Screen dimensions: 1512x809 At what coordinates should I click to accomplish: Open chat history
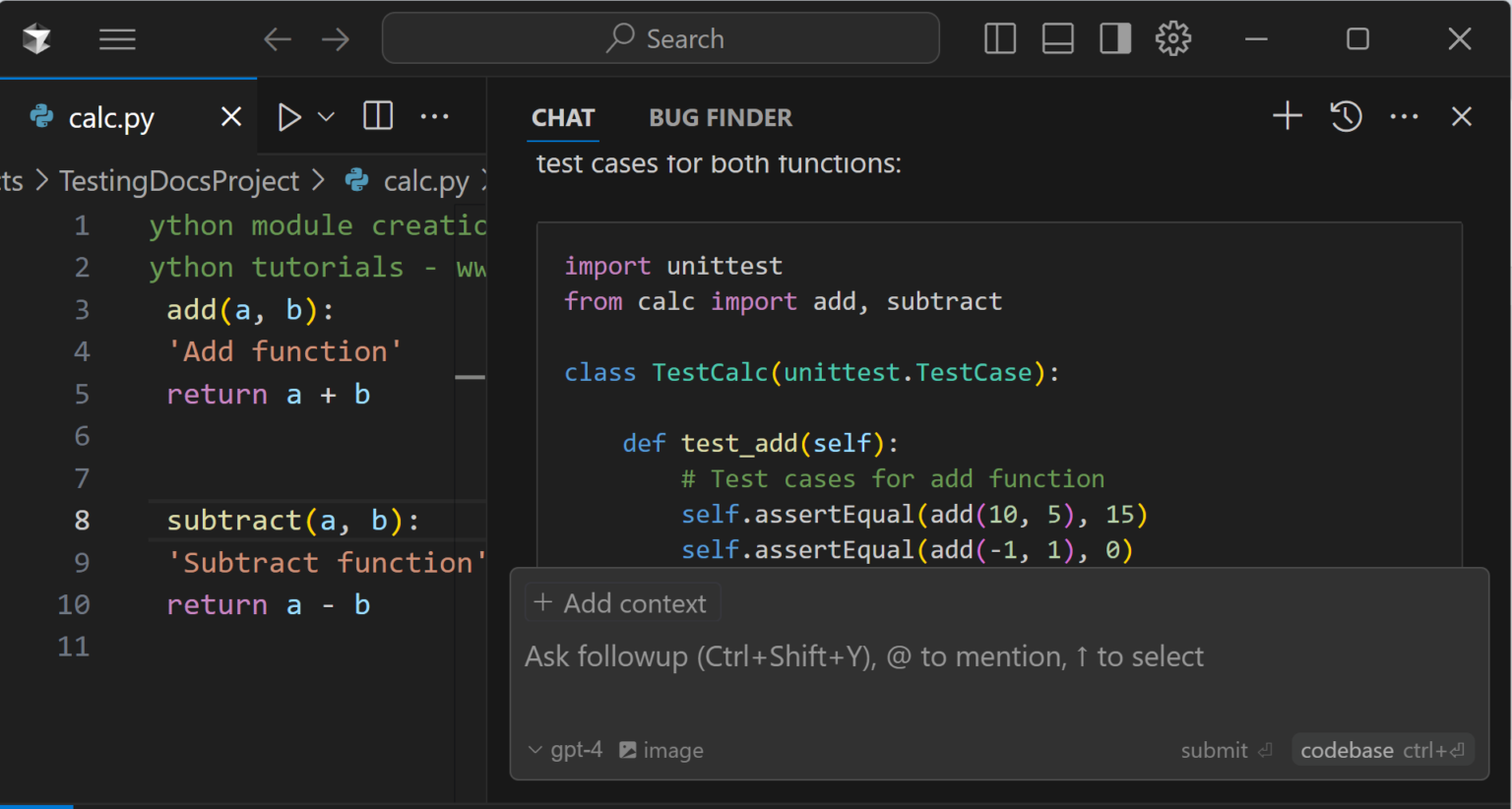[x=1345, y=116]
